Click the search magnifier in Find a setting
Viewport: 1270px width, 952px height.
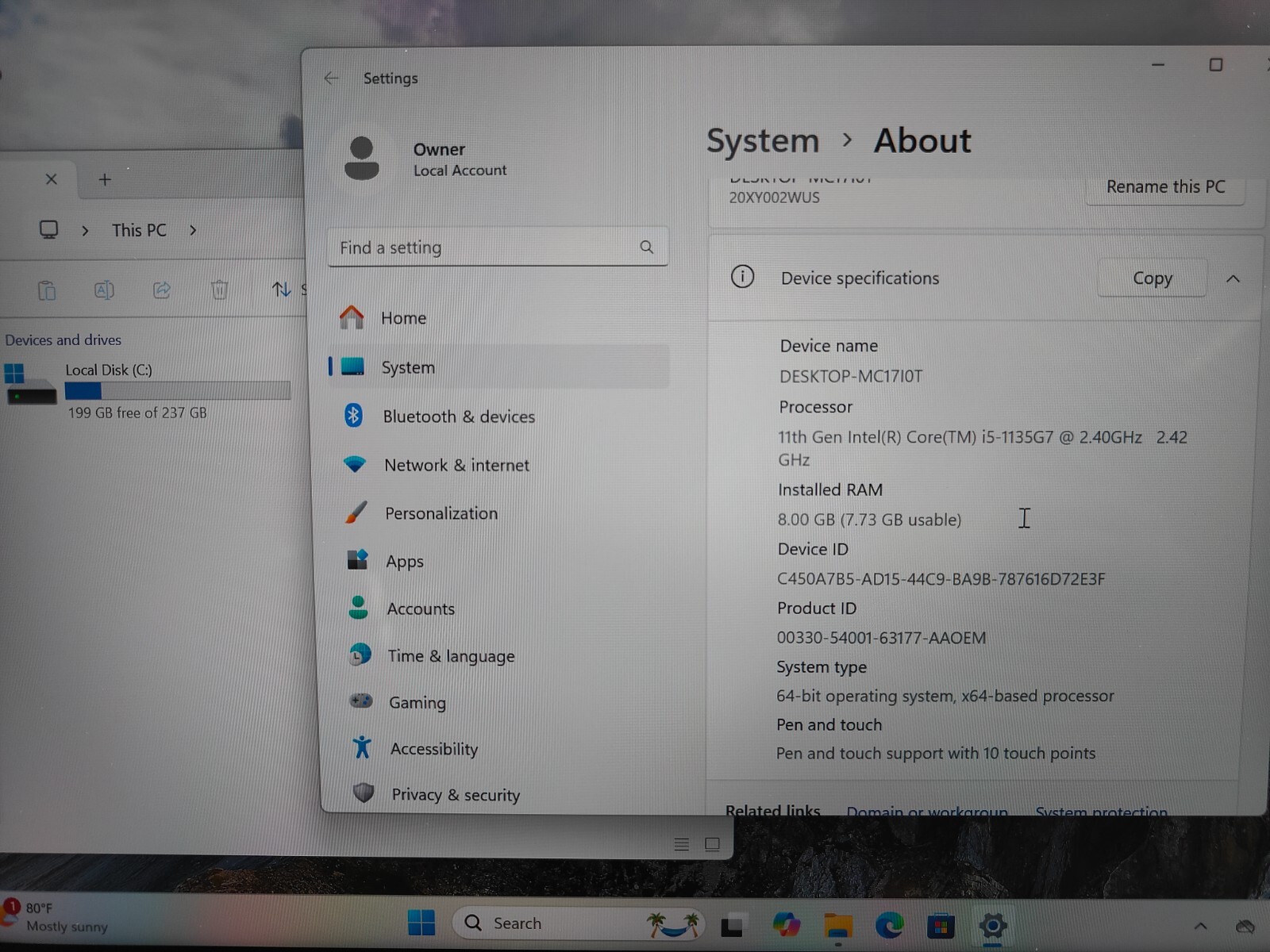pyautogui.click(x=647, y=248)
